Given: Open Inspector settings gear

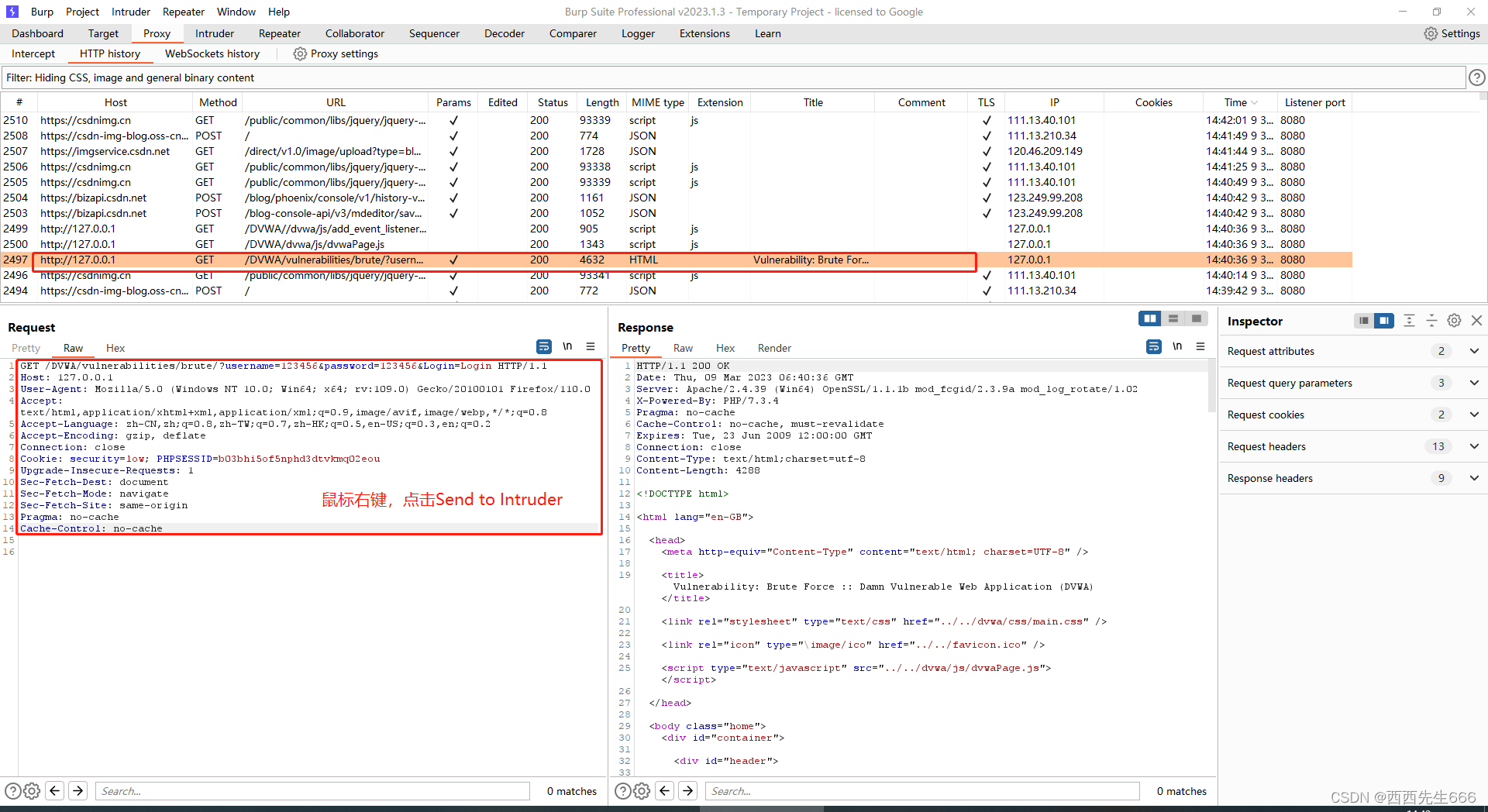Looking at the screenshot, I should 1455,321.
